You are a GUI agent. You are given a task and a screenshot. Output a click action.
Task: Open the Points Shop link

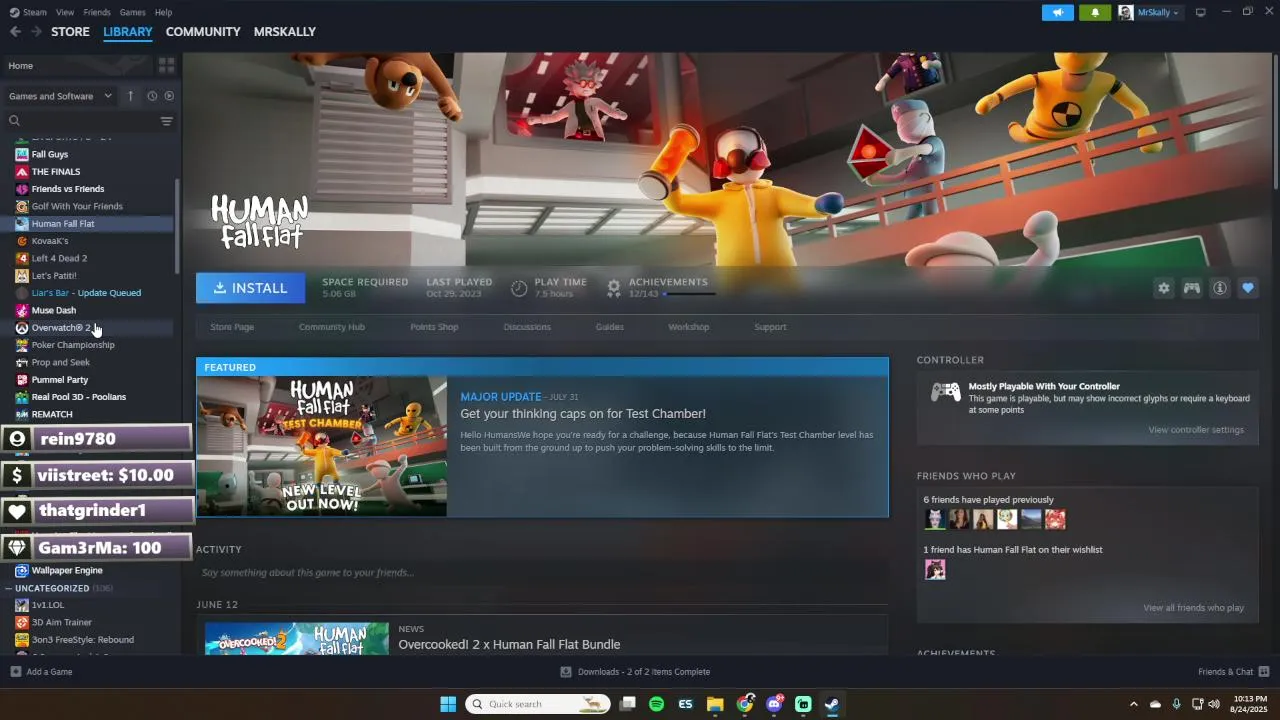434,327
